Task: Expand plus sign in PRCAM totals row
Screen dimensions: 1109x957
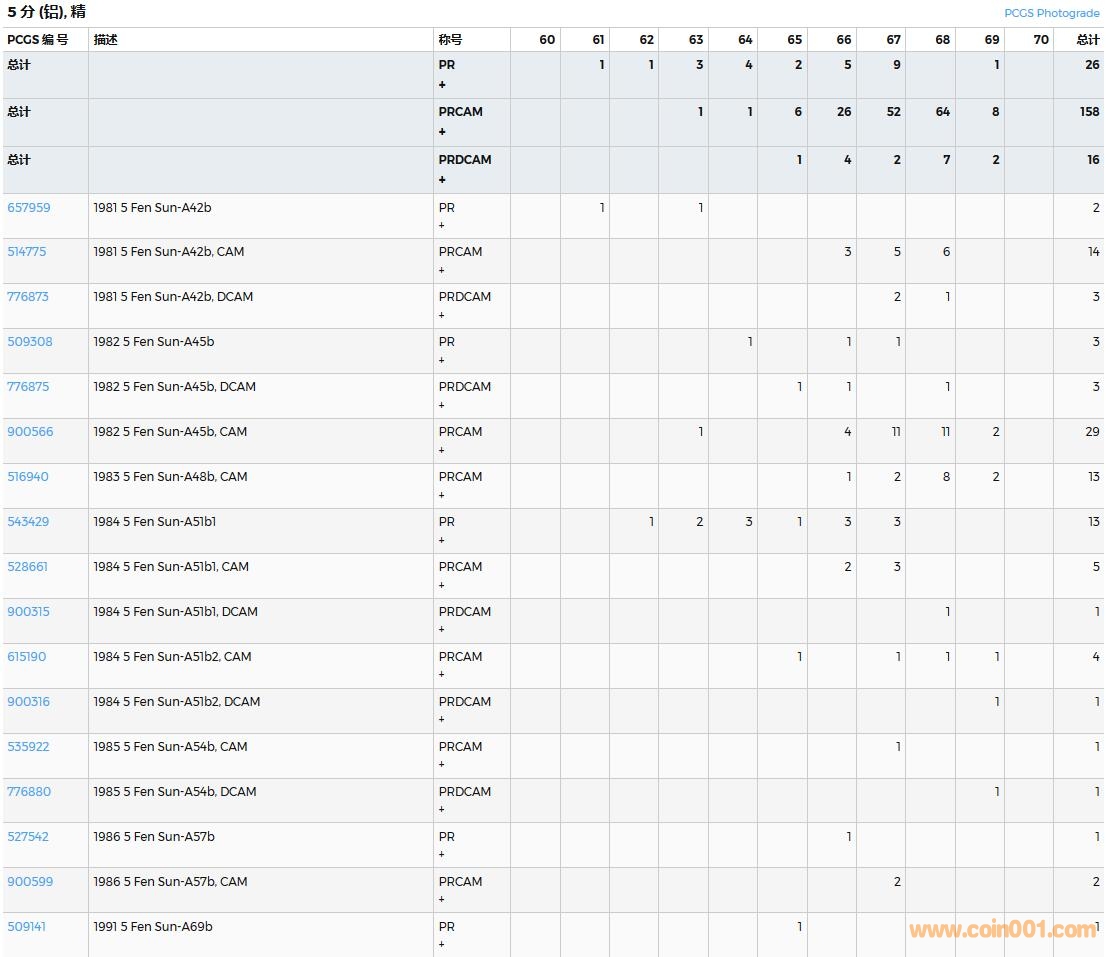Action: (442, 132)
